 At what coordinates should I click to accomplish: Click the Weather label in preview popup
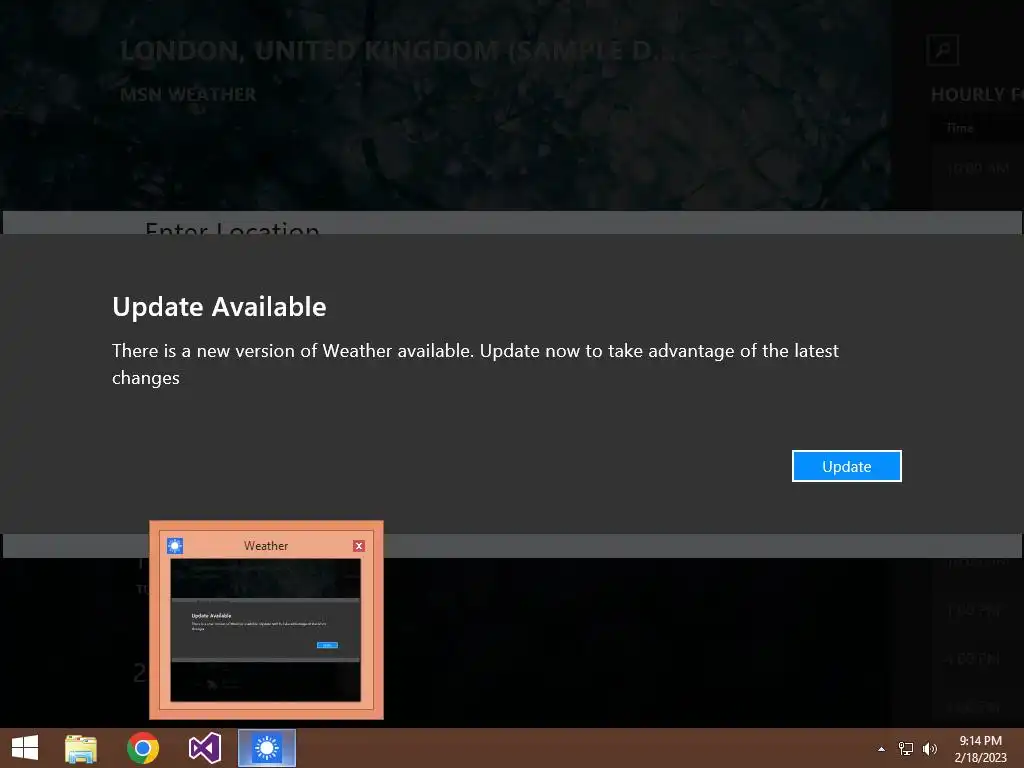266,546
